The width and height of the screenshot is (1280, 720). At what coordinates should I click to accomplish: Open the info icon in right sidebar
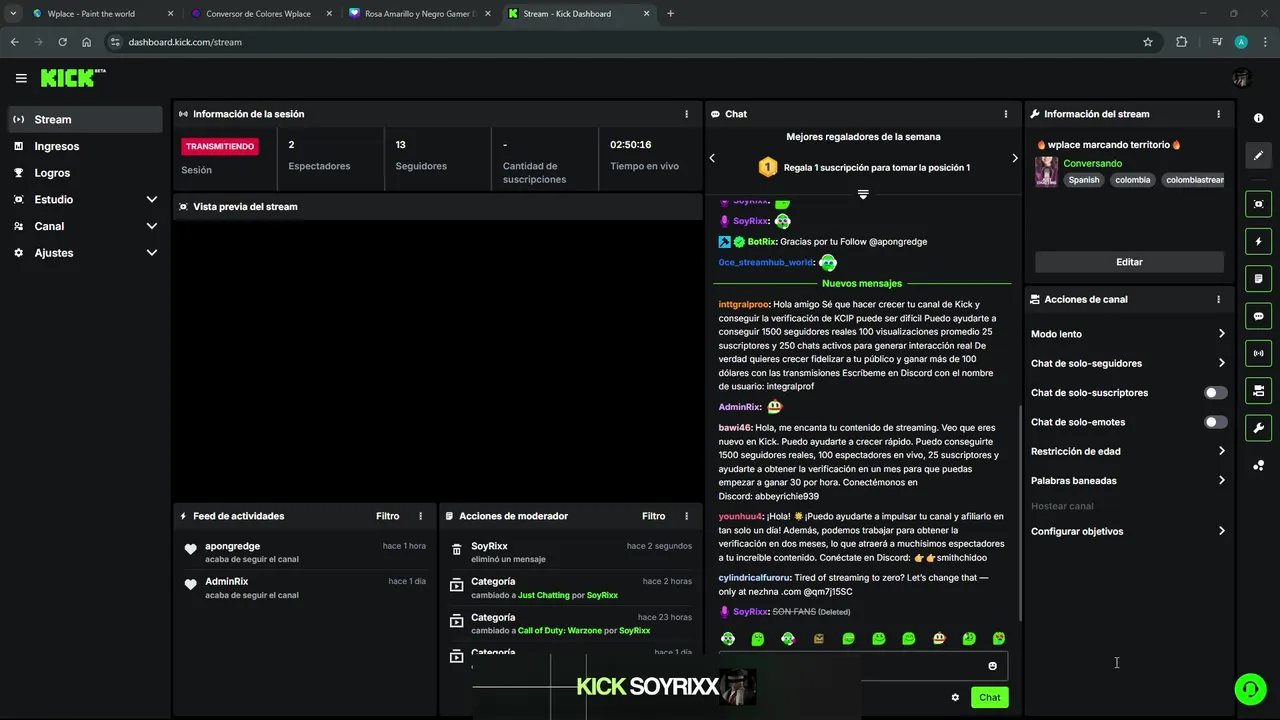(1258, 118)
